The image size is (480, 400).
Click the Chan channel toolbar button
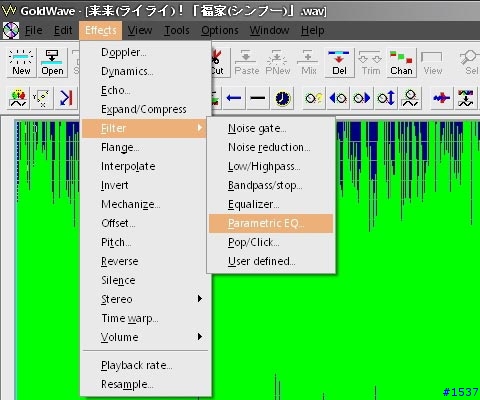pos(402,63)
